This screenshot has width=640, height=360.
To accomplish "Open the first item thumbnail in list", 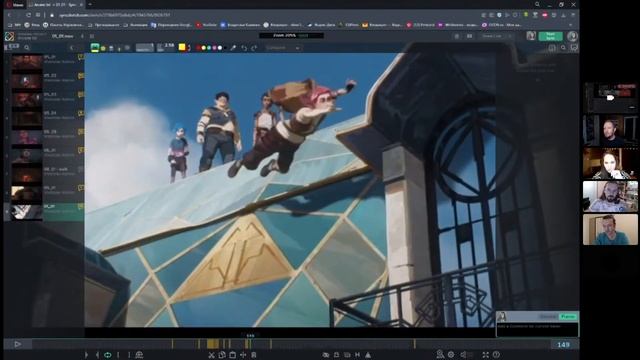I will click(27, 62).
